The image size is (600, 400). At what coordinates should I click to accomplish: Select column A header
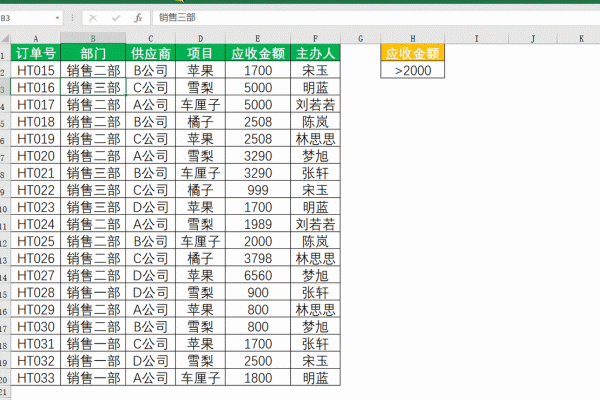click(36, 38)
